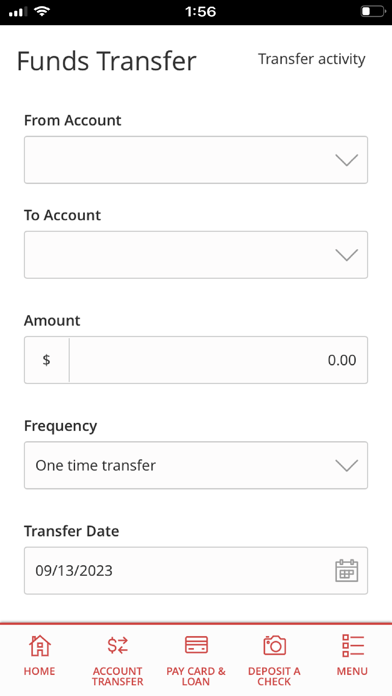Select the MENU tab label
The height and width of the screenshot is (696, 392).
(x=352, y=671)
